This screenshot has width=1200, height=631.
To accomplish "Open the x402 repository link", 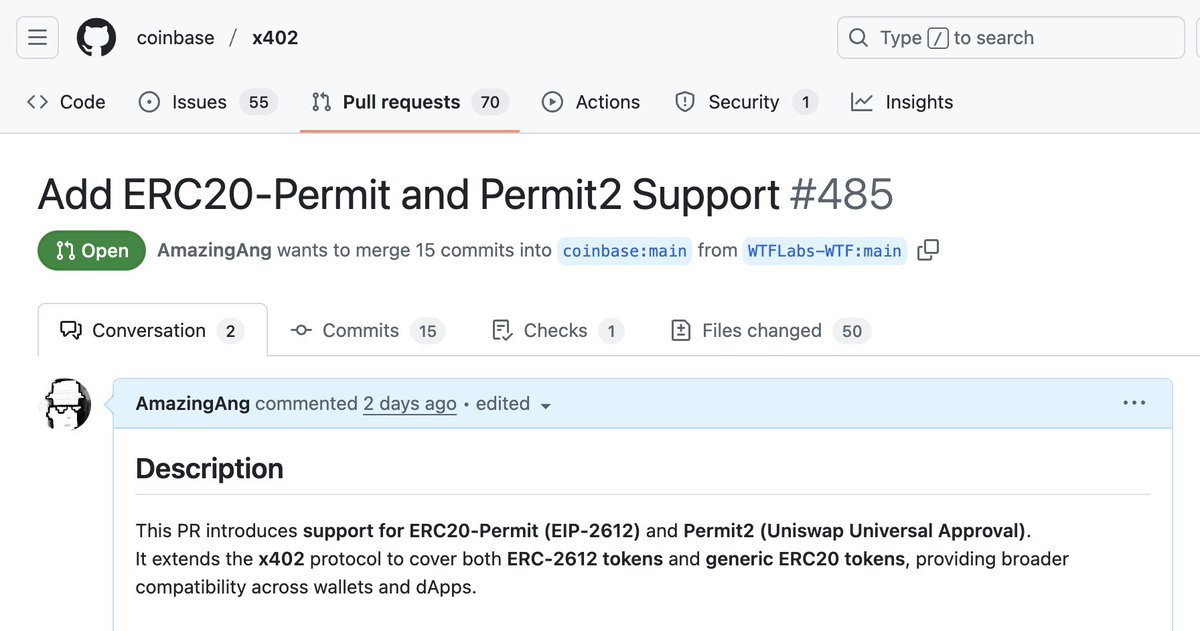I will 275,38.
